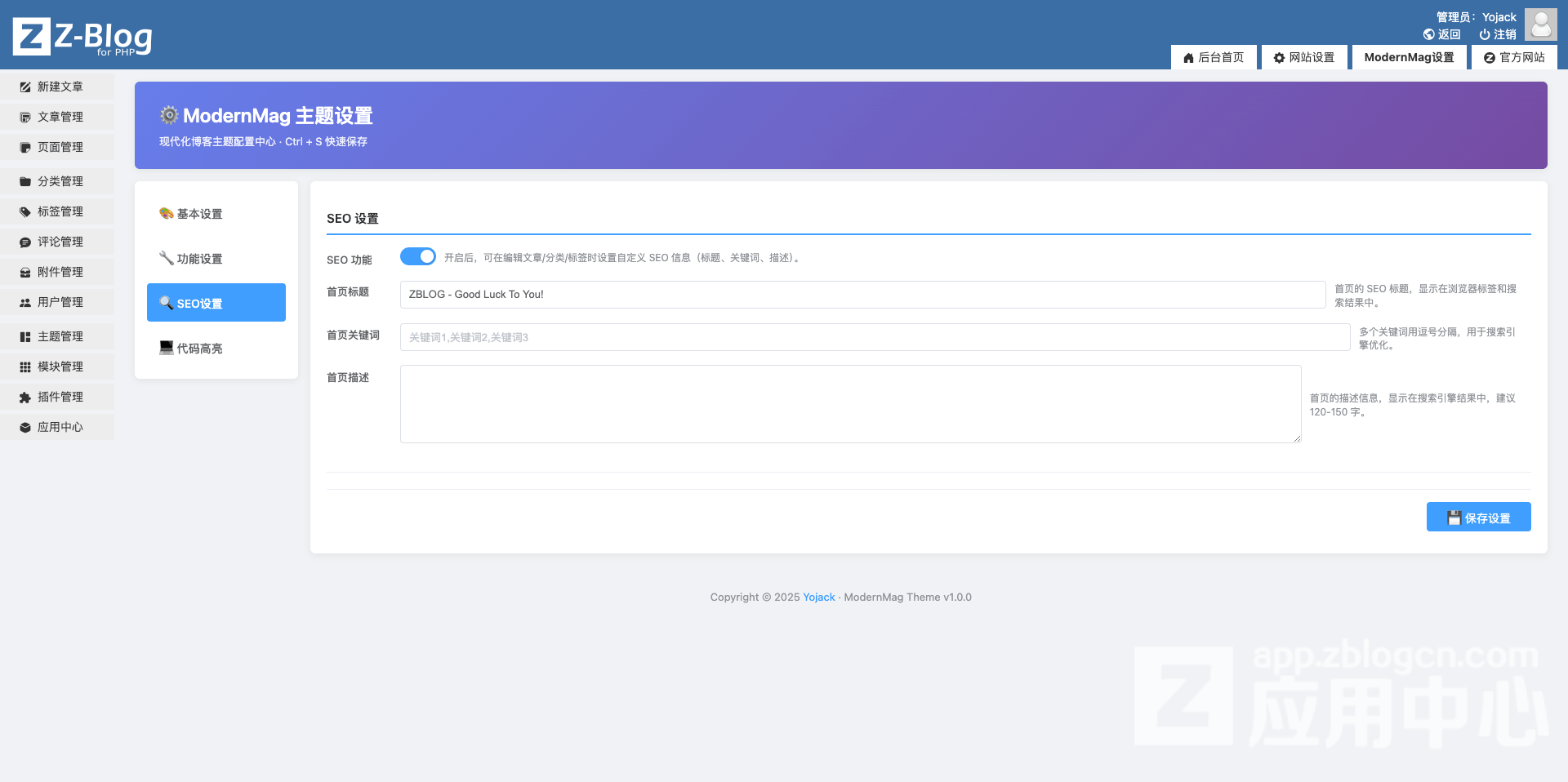Click the plugin management puzzle icon

[25, 398]
